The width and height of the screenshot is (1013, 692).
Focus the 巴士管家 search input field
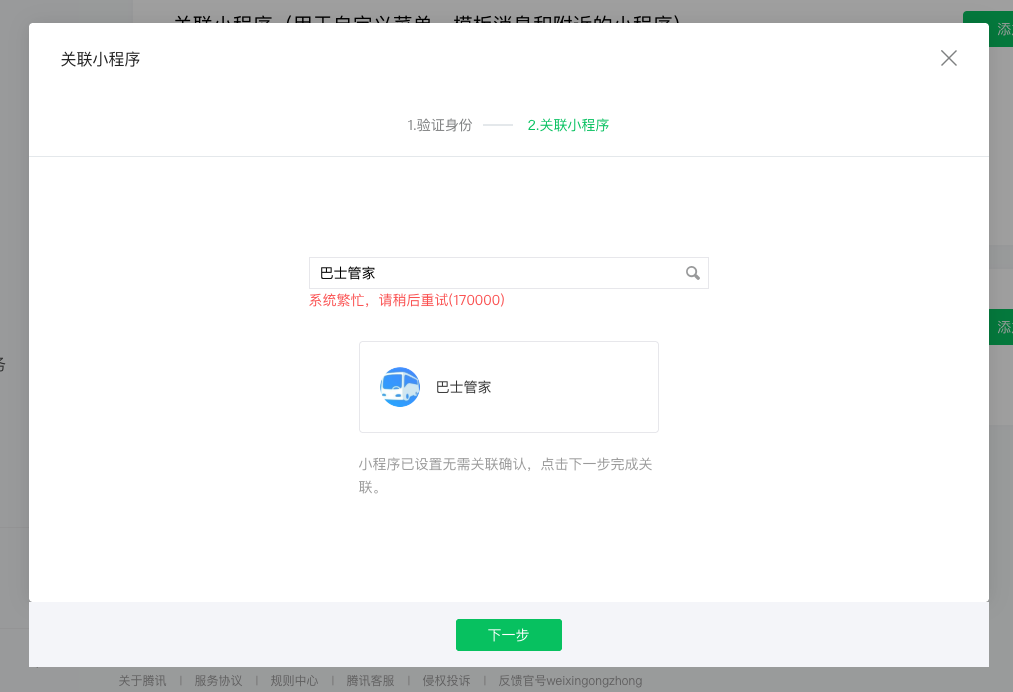508,273
